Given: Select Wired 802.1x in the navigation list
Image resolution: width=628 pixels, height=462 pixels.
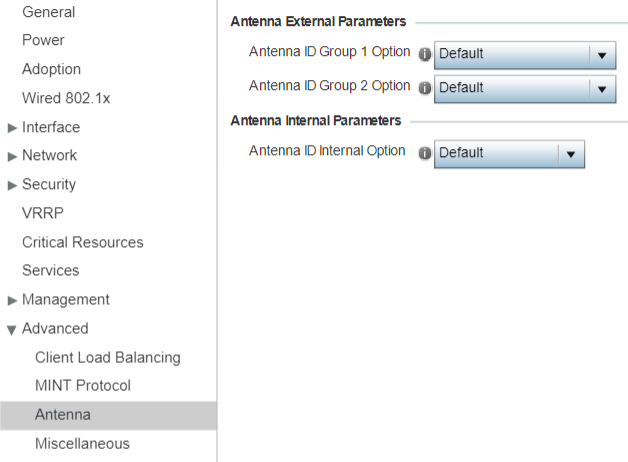Looking at the screenshot, I should (66, 98).
